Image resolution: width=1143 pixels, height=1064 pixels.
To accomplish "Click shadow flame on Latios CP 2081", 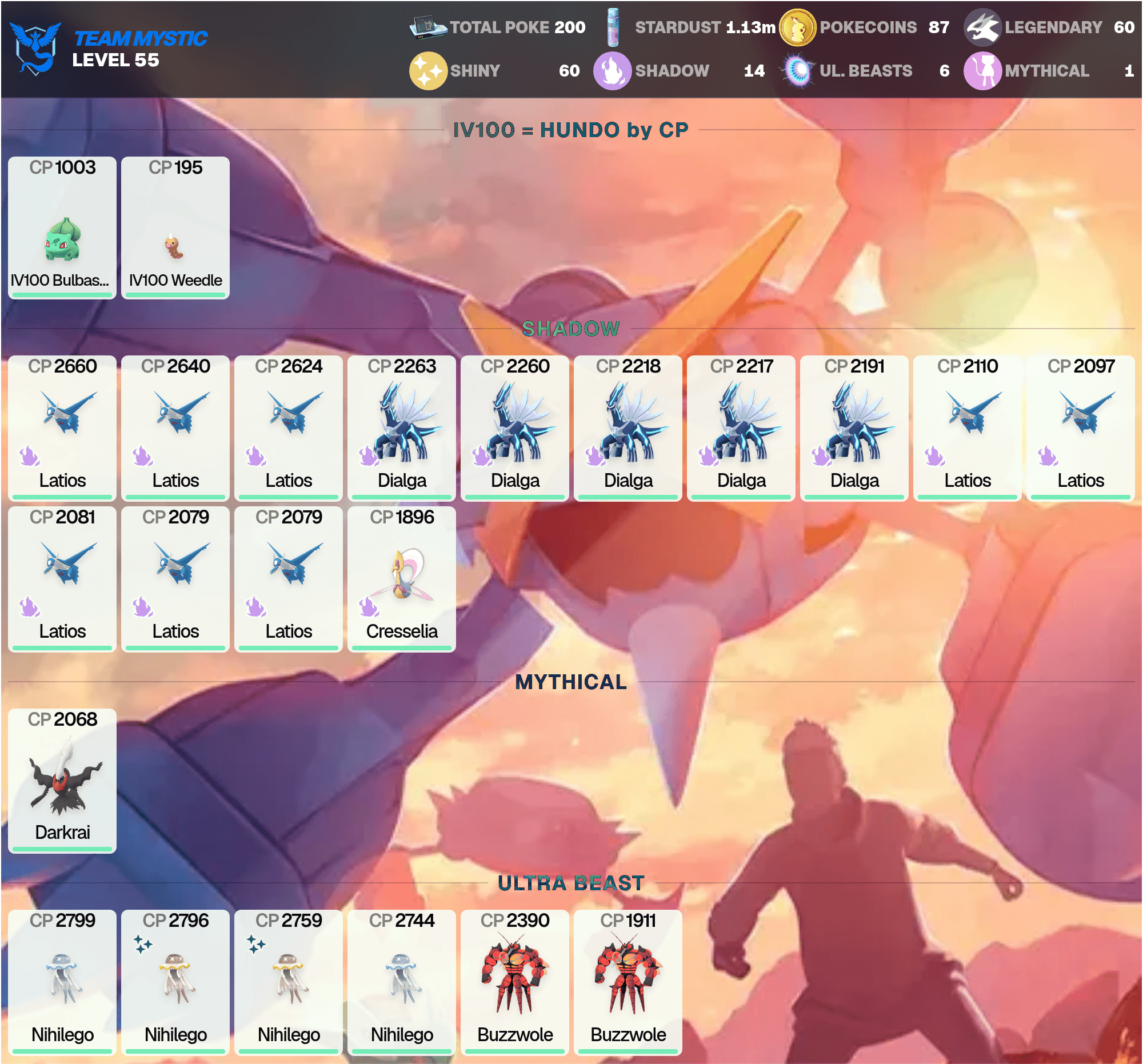I will [29, 606].
